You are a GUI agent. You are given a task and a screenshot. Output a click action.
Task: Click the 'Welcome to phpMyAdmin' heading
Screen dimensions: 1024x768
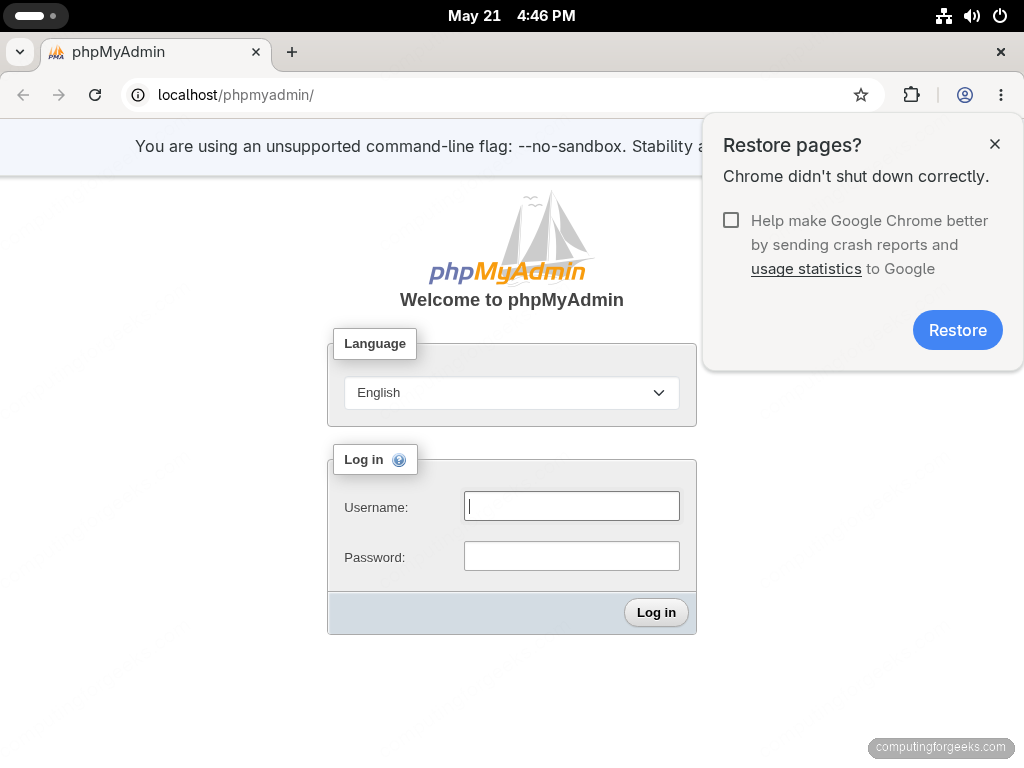click(x=511, y=300)
